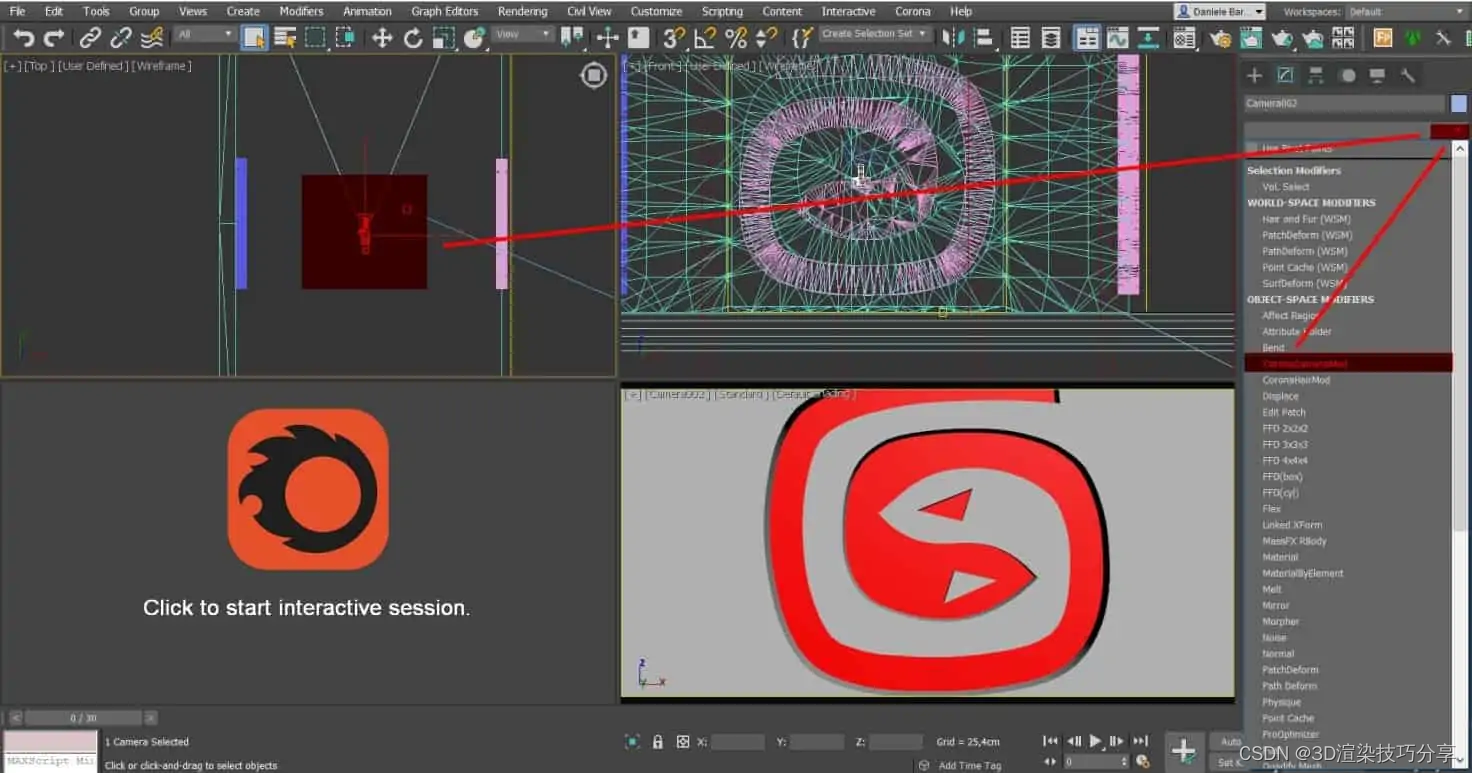Toggle the Spinner Snap icon

tap(767, 38)
